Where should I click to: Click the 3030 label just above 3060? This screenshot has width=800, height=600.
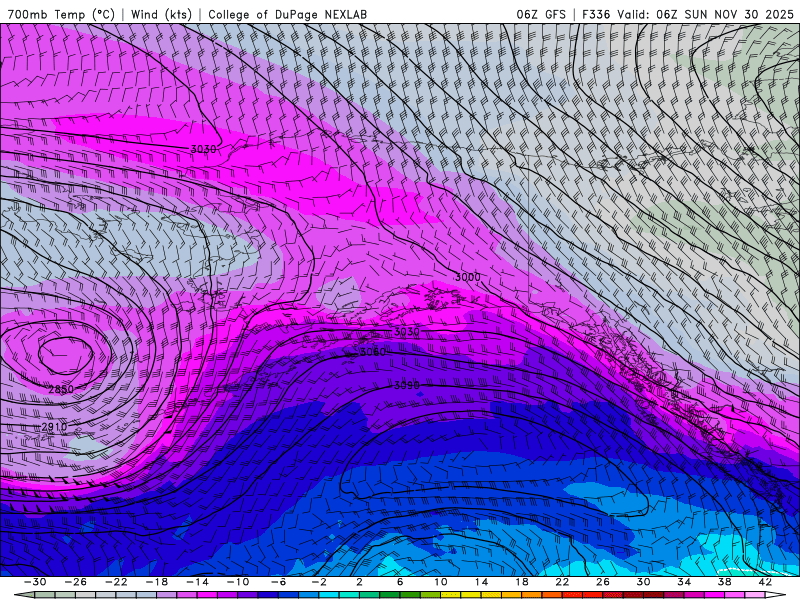click(407, 332)
